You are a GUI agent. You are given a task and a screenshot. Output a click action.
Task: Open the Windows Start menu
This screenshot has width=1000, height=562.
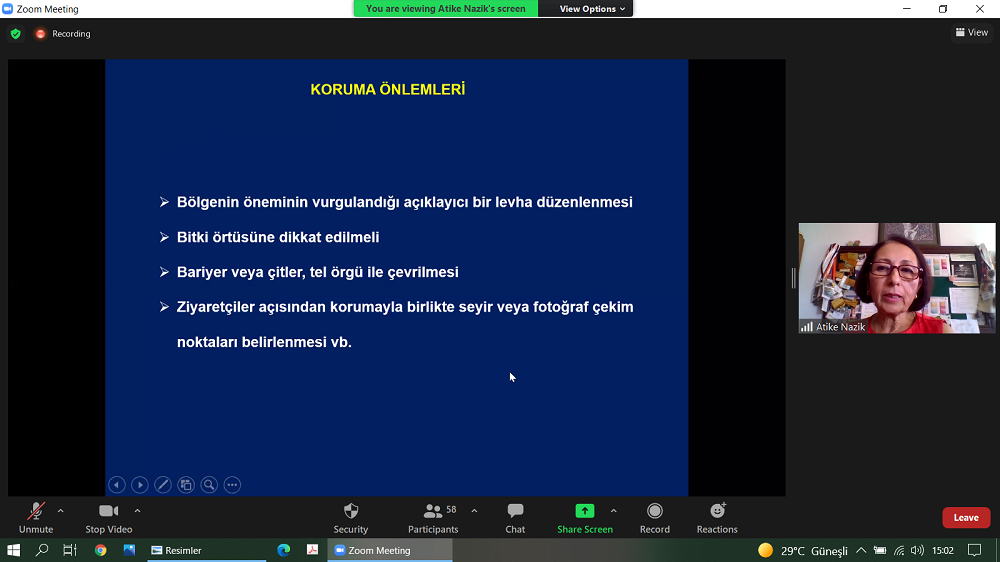[x=13, y=550]
